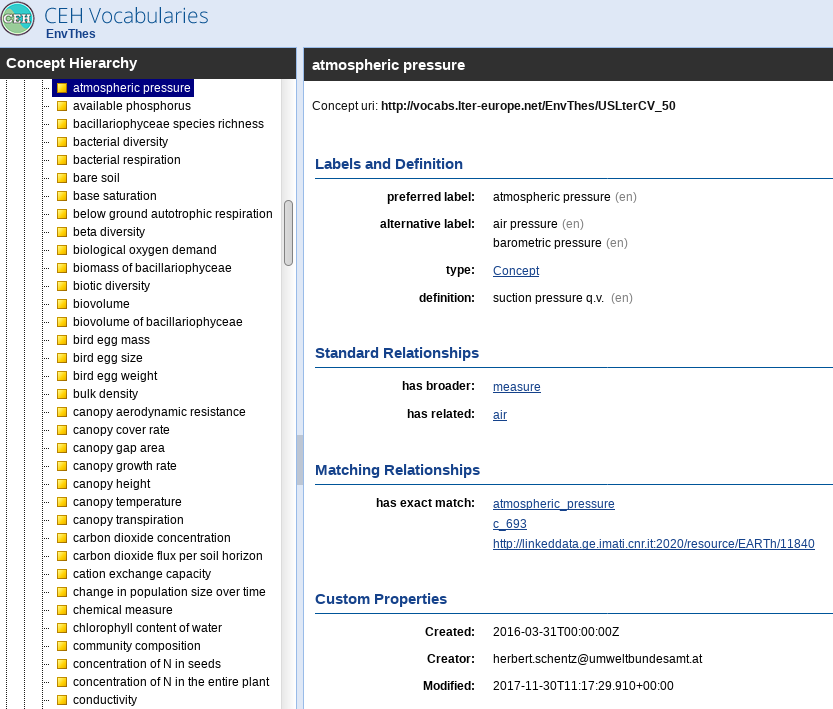Open the broader concept measure link
The width and height of the screenshot is (833, 709).
pyautogui.click(x=516, y=387)
